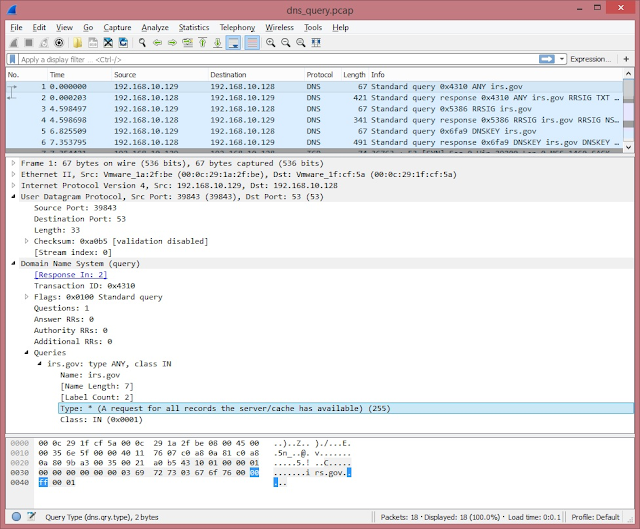Open the Wireless menu
This screenshot has width=640, height=529.
pos(280,27)
